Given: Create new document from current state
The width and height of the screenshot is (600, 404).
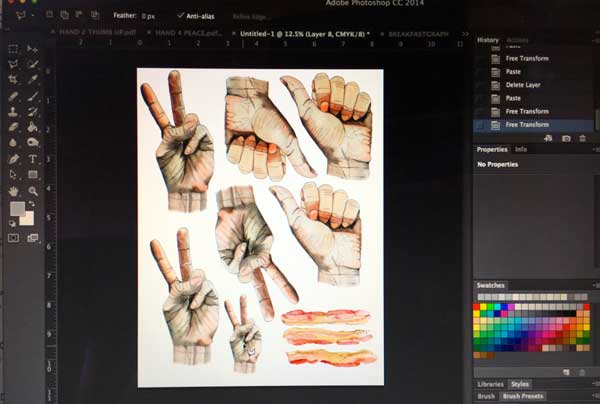Looking at the screenshot, I should click(x=548, y=138).
